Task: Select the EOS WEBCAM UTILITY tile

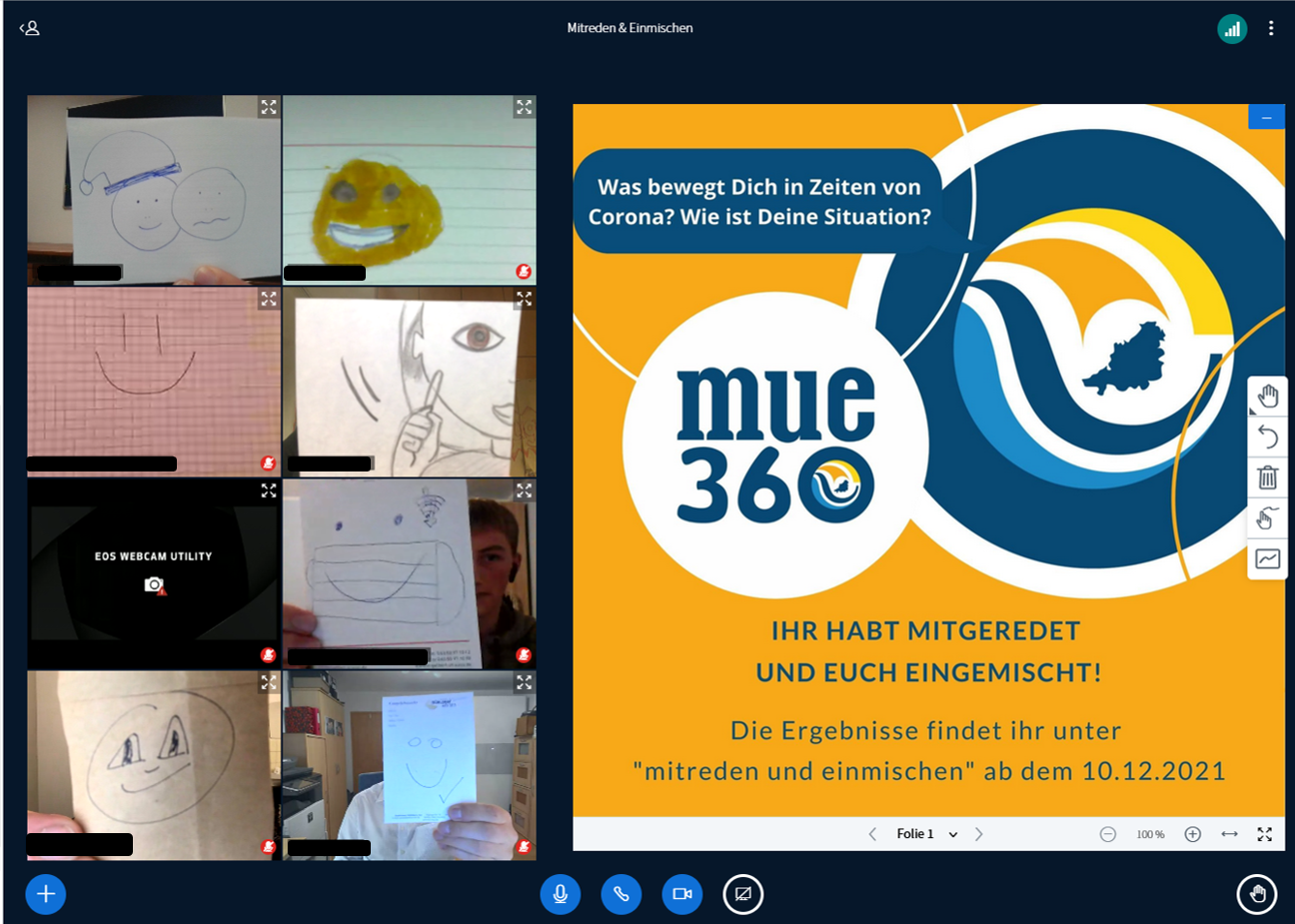Action: (x=154, y=573)
